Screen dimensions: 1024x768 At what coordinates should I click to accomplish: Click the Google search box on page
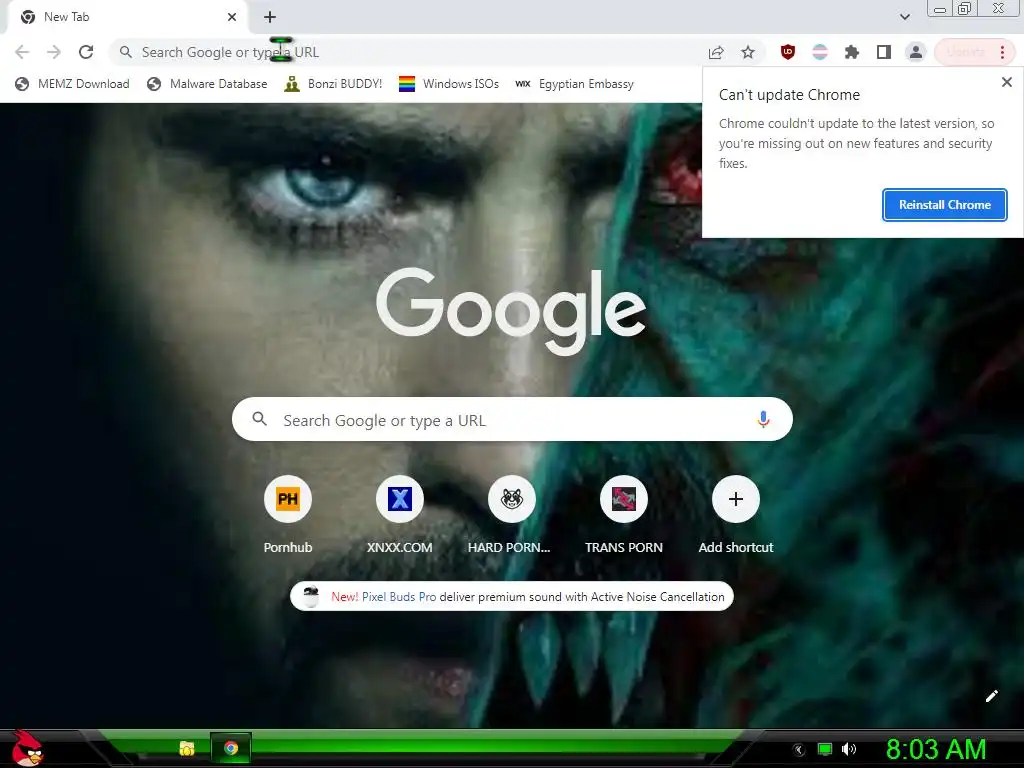[512, 419]
